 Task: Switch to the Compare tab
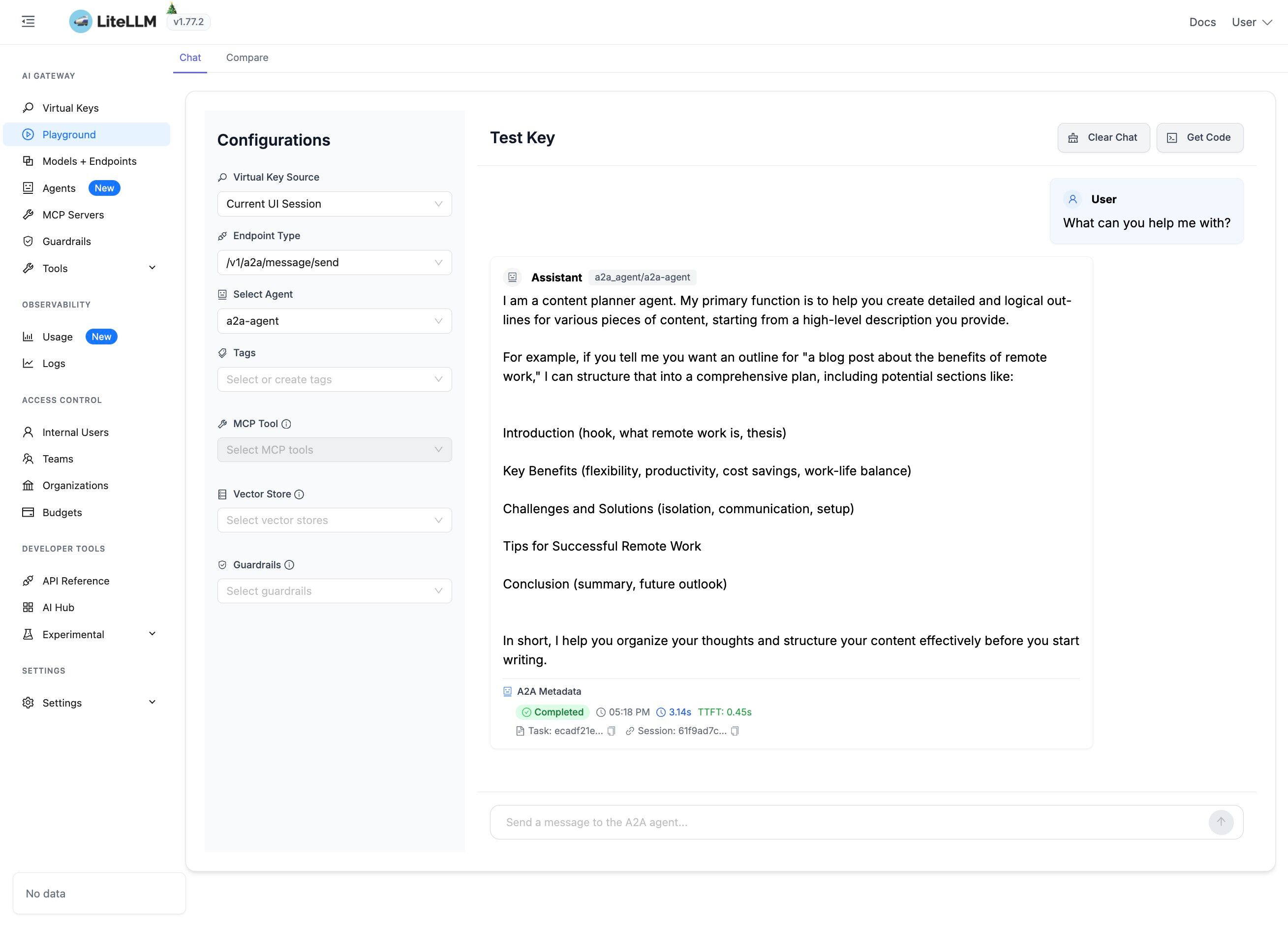(247, 58)
